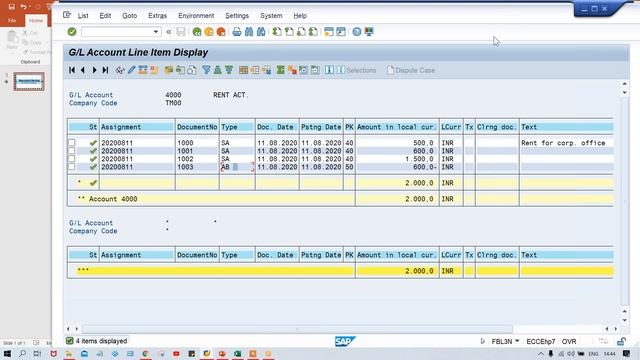
Task: Click the Save diskette icon
Action: [x=181, y=31]
